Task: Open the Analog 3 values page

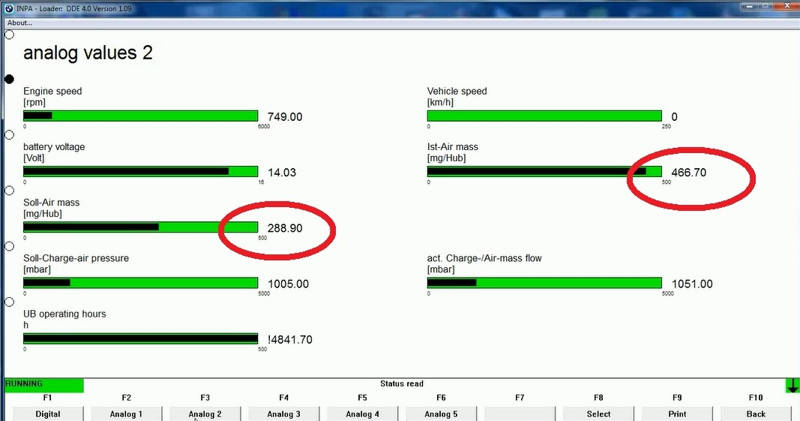Action: [284, 413]
